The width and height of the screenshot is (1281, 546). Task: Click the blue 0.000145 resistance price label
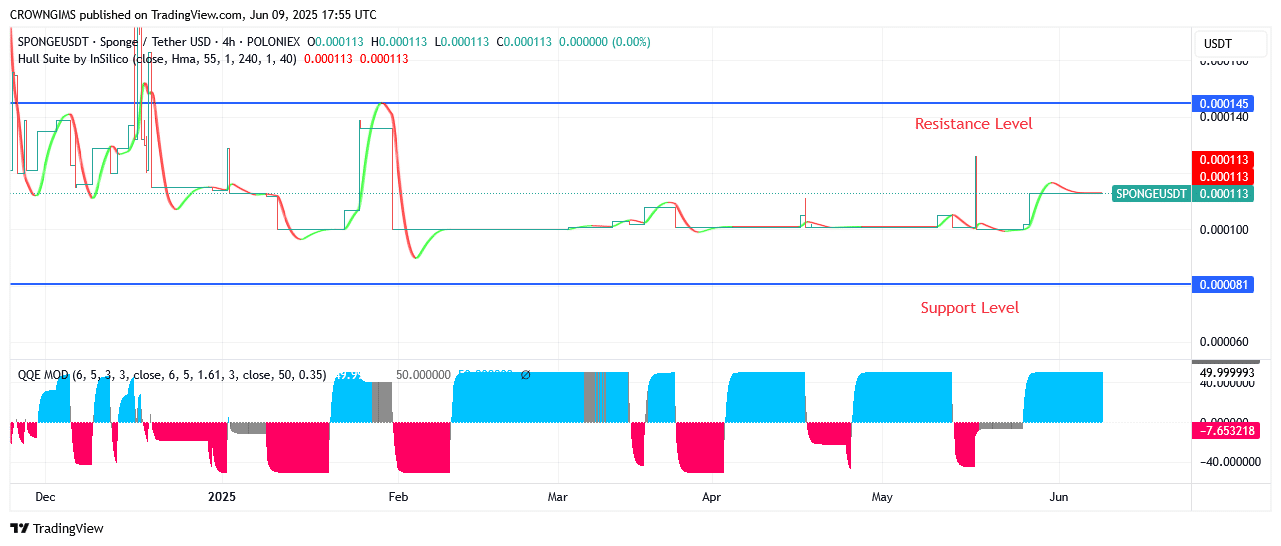pyautogui.click(x=1223, y=103)
